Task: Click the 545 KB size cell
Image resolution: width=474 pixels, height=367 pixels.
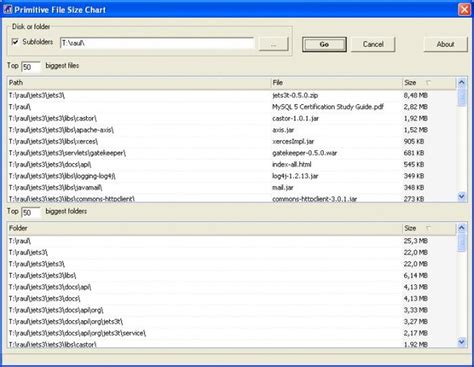Action: [x=414, y=164]
